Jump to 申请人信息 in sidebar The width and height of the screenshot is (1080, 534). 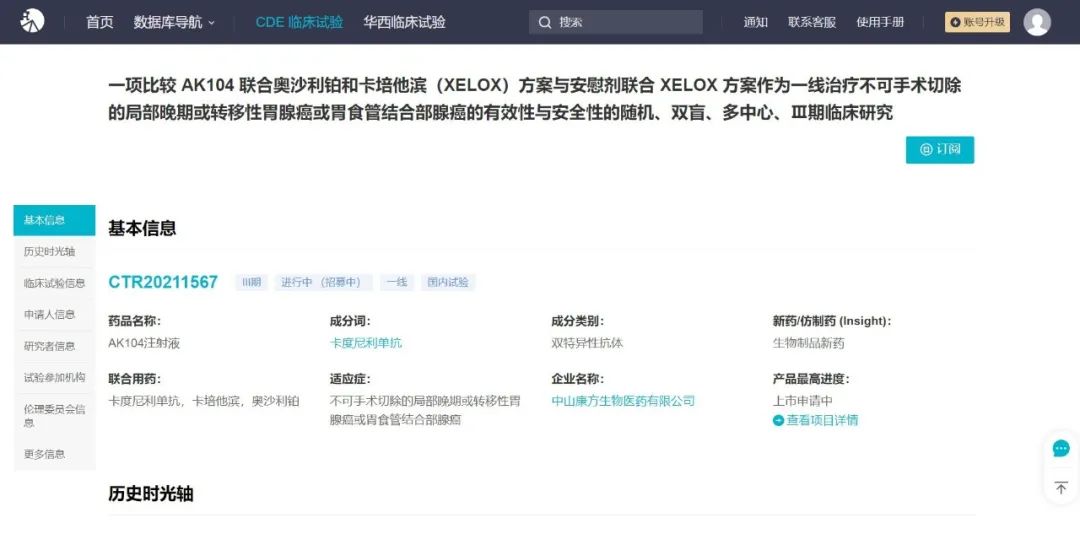pos(54,314)
